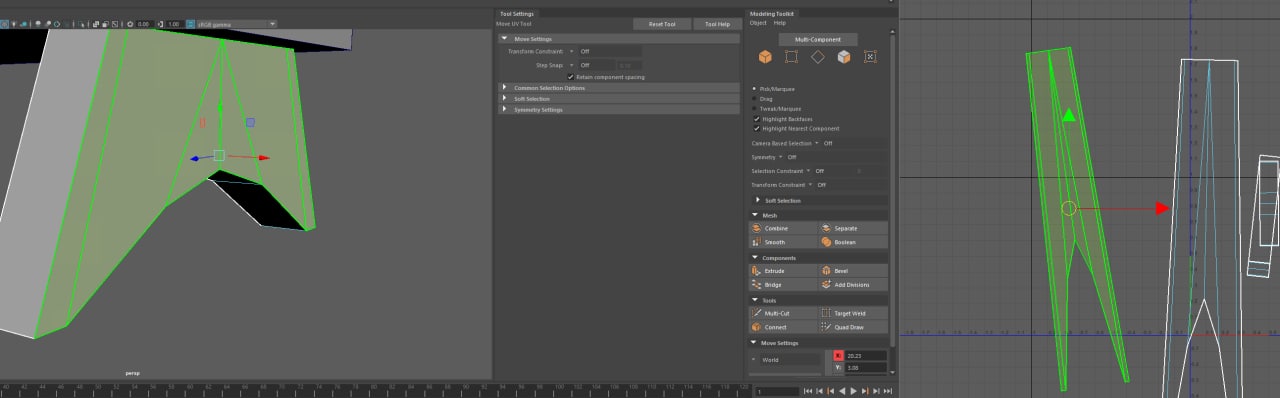1280x398 pixels.
Task: Select UV selection mode icon
Action: click(870, 57)
